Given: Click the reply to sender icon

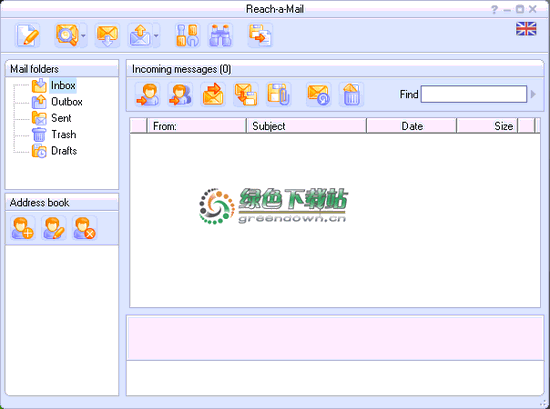Looking at the screenshot, I should (148, 94).
